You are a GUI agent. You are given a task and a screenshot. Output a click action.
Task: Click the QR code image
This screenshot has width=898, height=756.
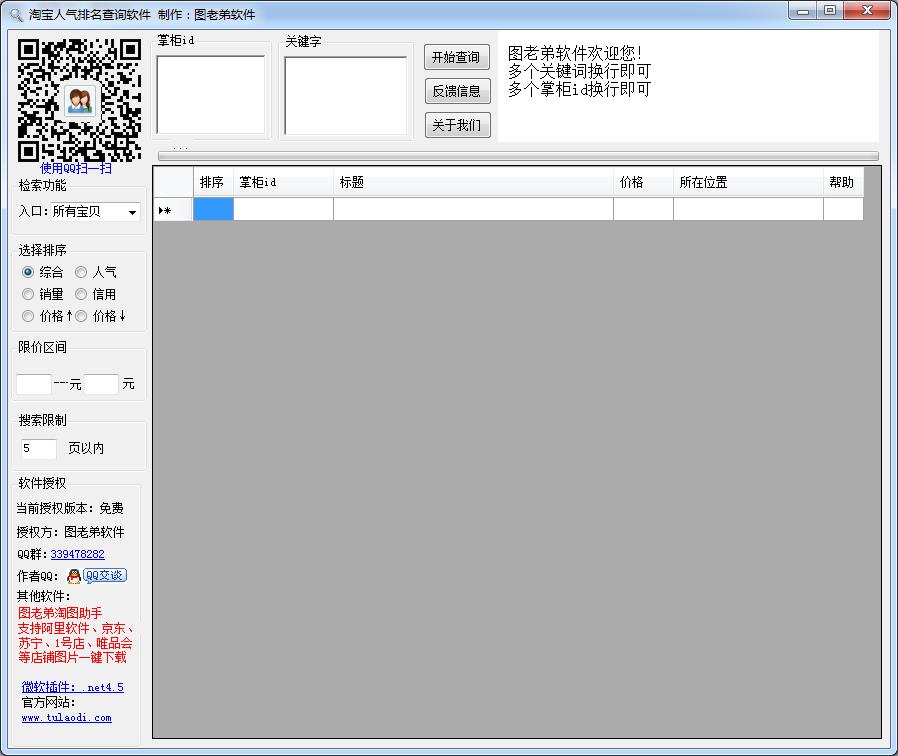(x=79, y=100)
